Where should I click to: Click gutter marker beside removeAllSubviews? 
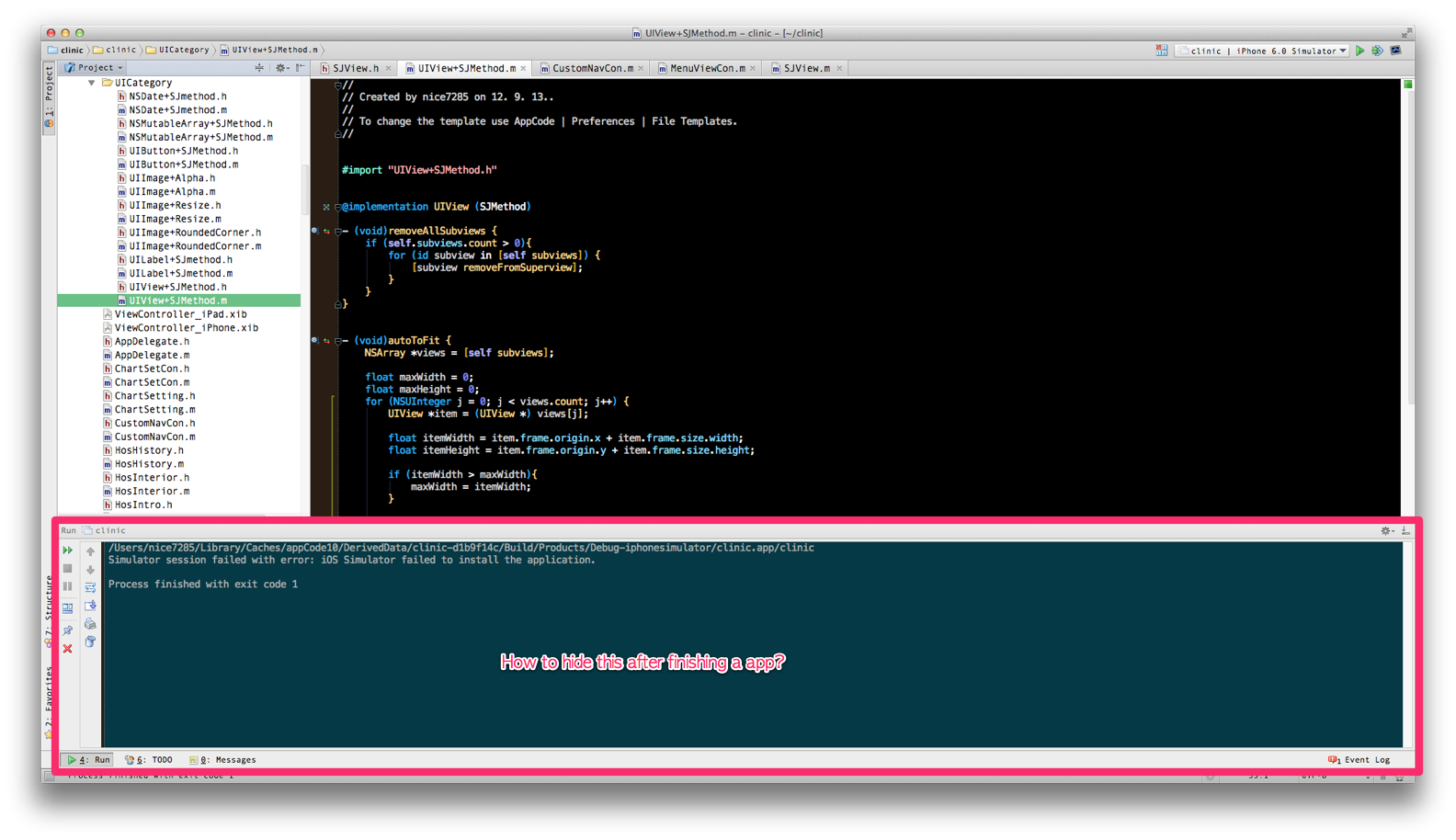coord(314,232)
